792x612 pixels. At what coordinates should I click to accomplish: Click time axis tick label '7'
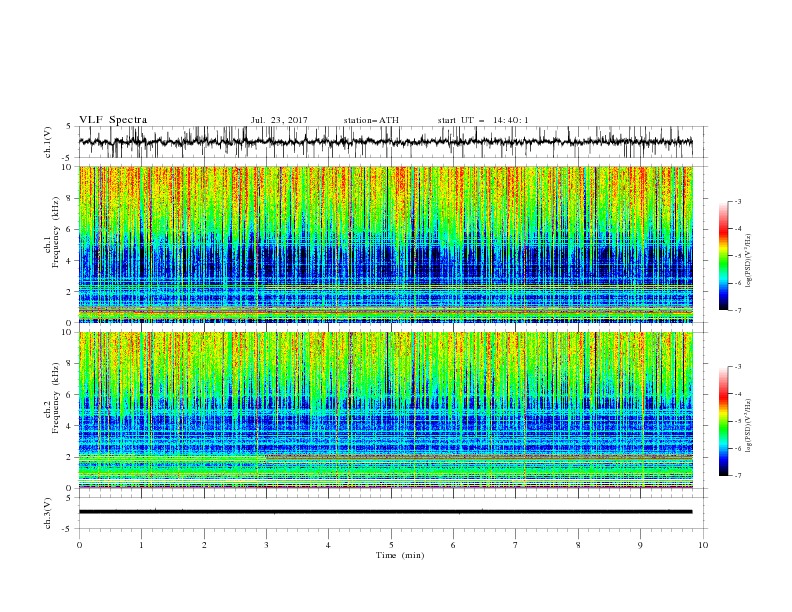coord(516,545)
